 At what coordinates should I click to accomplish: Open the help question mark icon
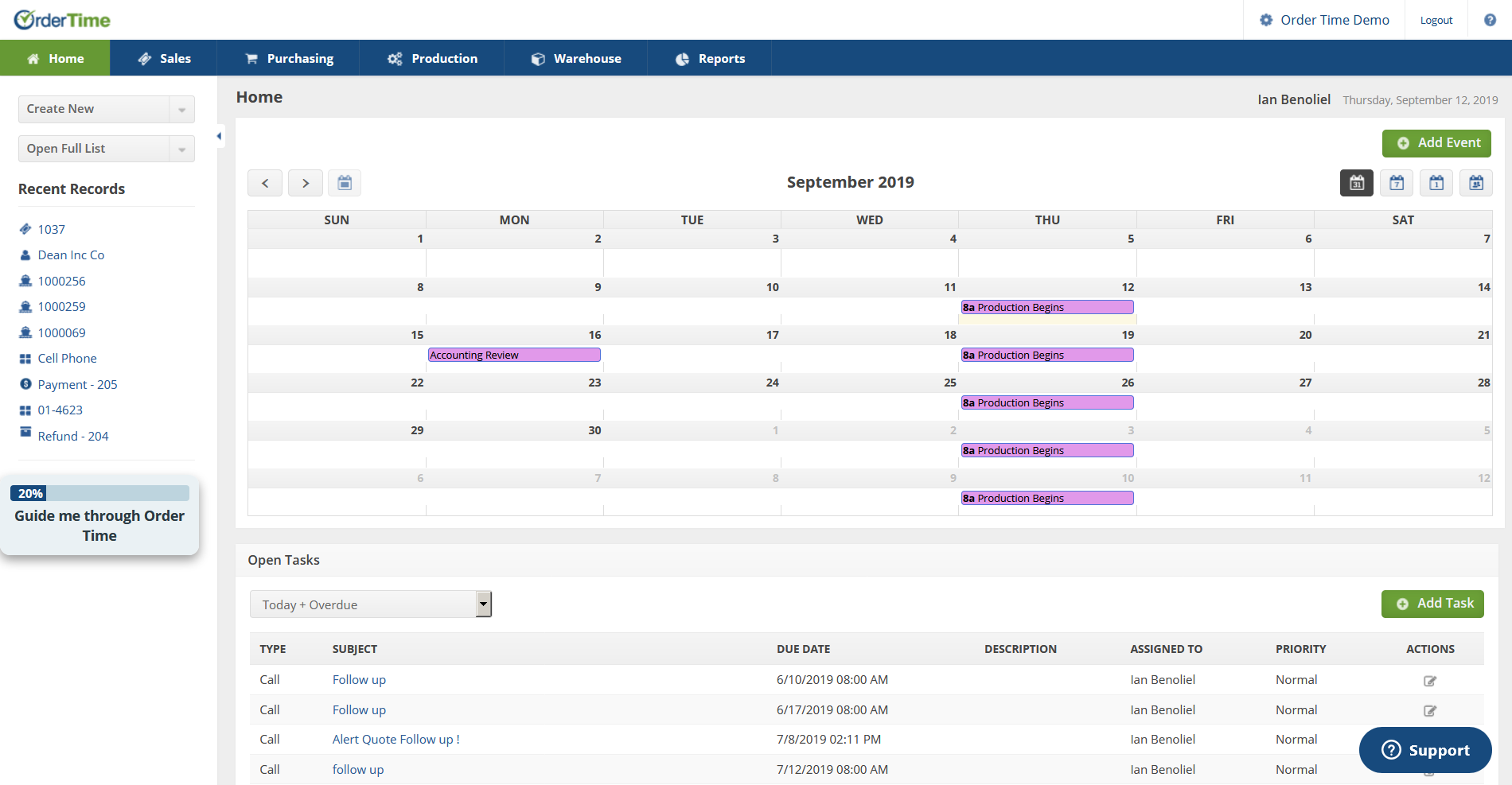click(1490, 19)
